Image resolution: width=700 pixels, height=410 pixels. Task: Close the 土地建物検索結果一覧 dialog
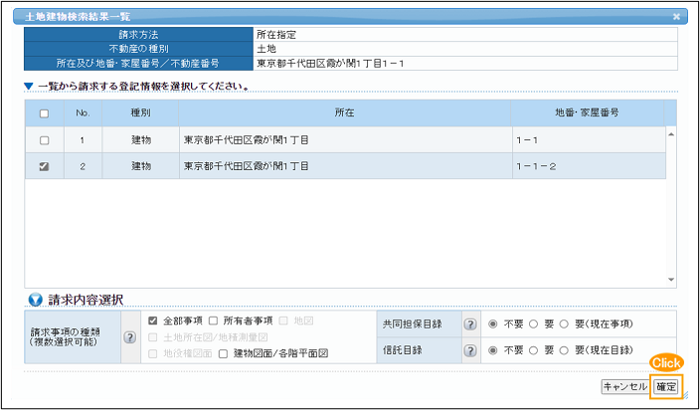[680, 17]
